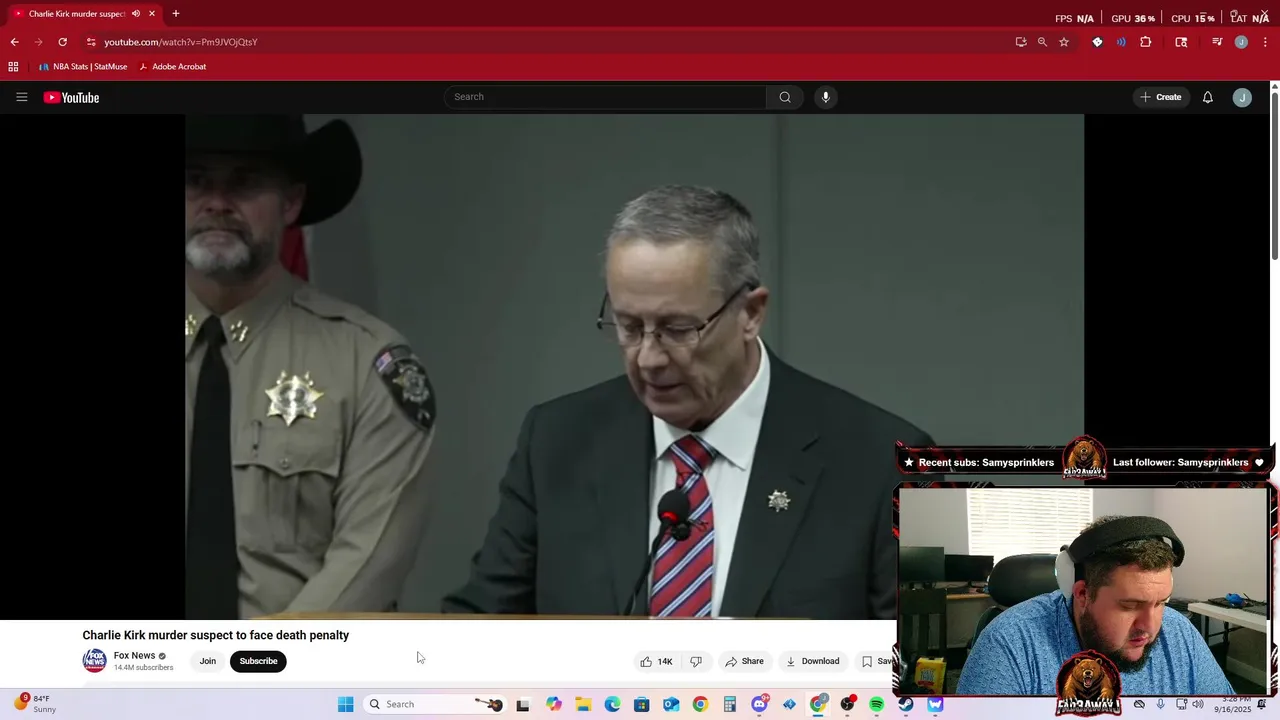The height and width of the screenshot is (720, 1280).
Task: Go back in browser history
Action: (x=14, y=42)
